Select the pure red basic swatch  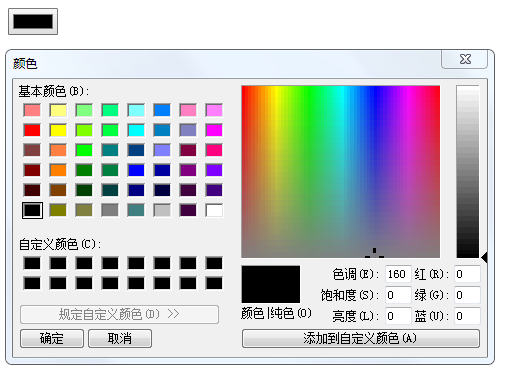[32, 130]
